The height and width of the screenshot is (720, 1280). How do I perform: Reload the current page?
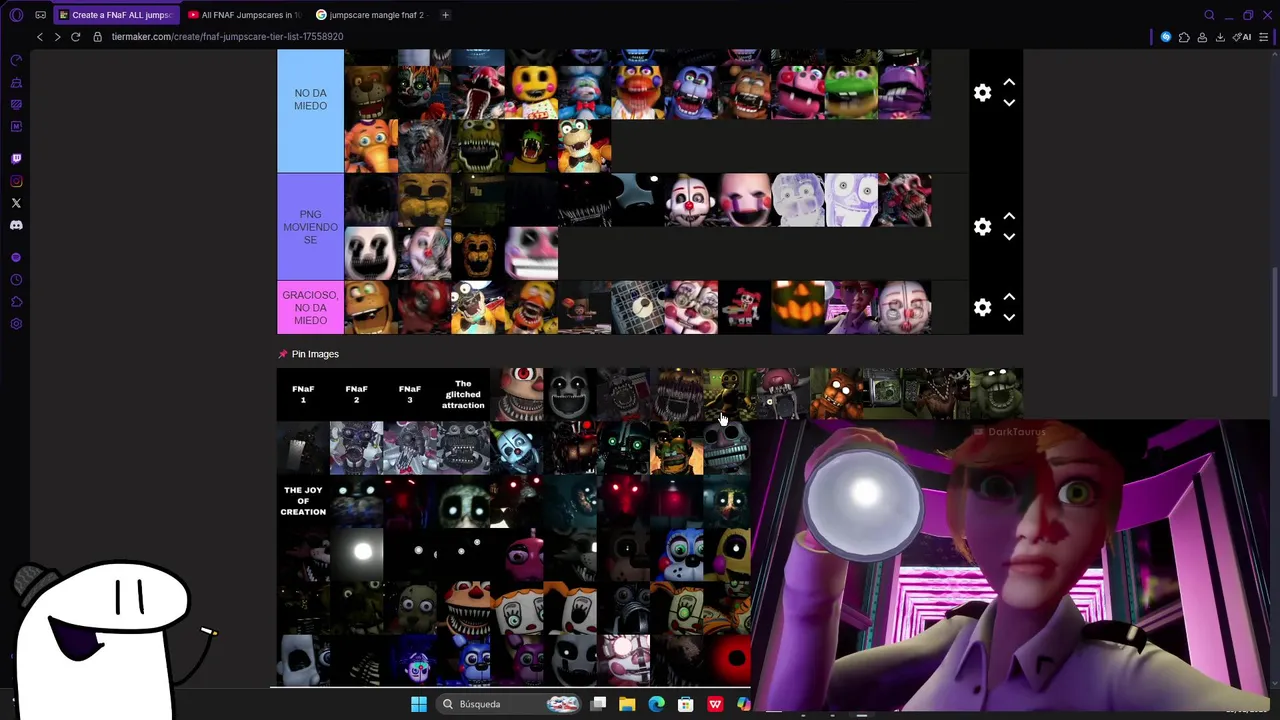coord(75,37)
